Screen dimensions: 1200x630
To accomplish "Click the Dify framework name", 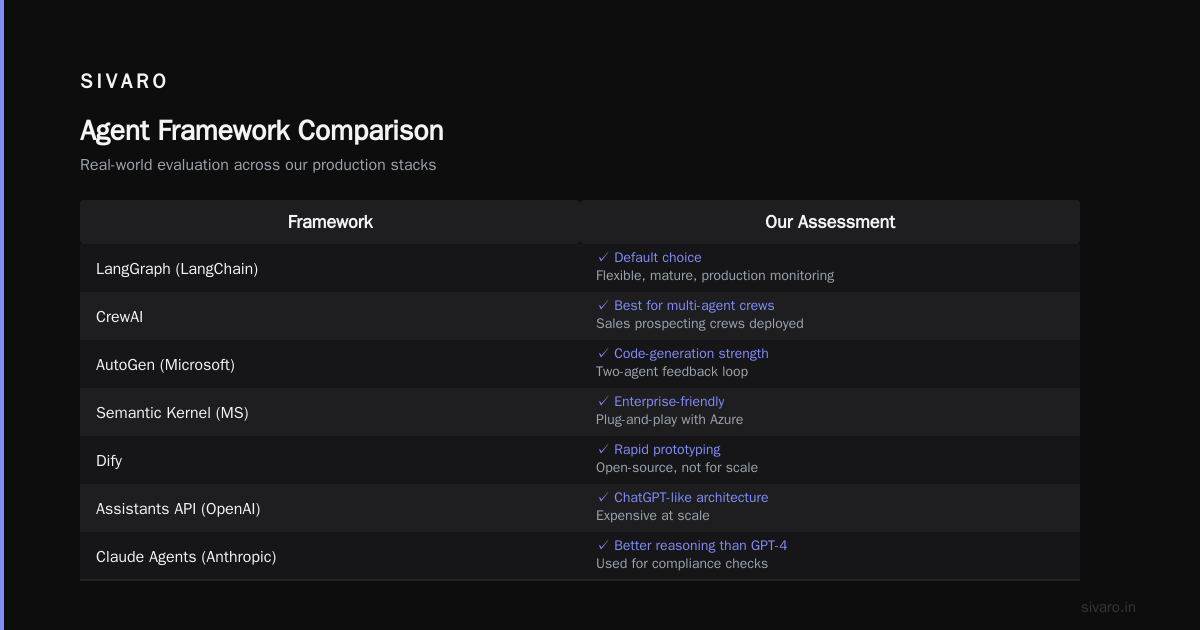I will tap(109, 461).
